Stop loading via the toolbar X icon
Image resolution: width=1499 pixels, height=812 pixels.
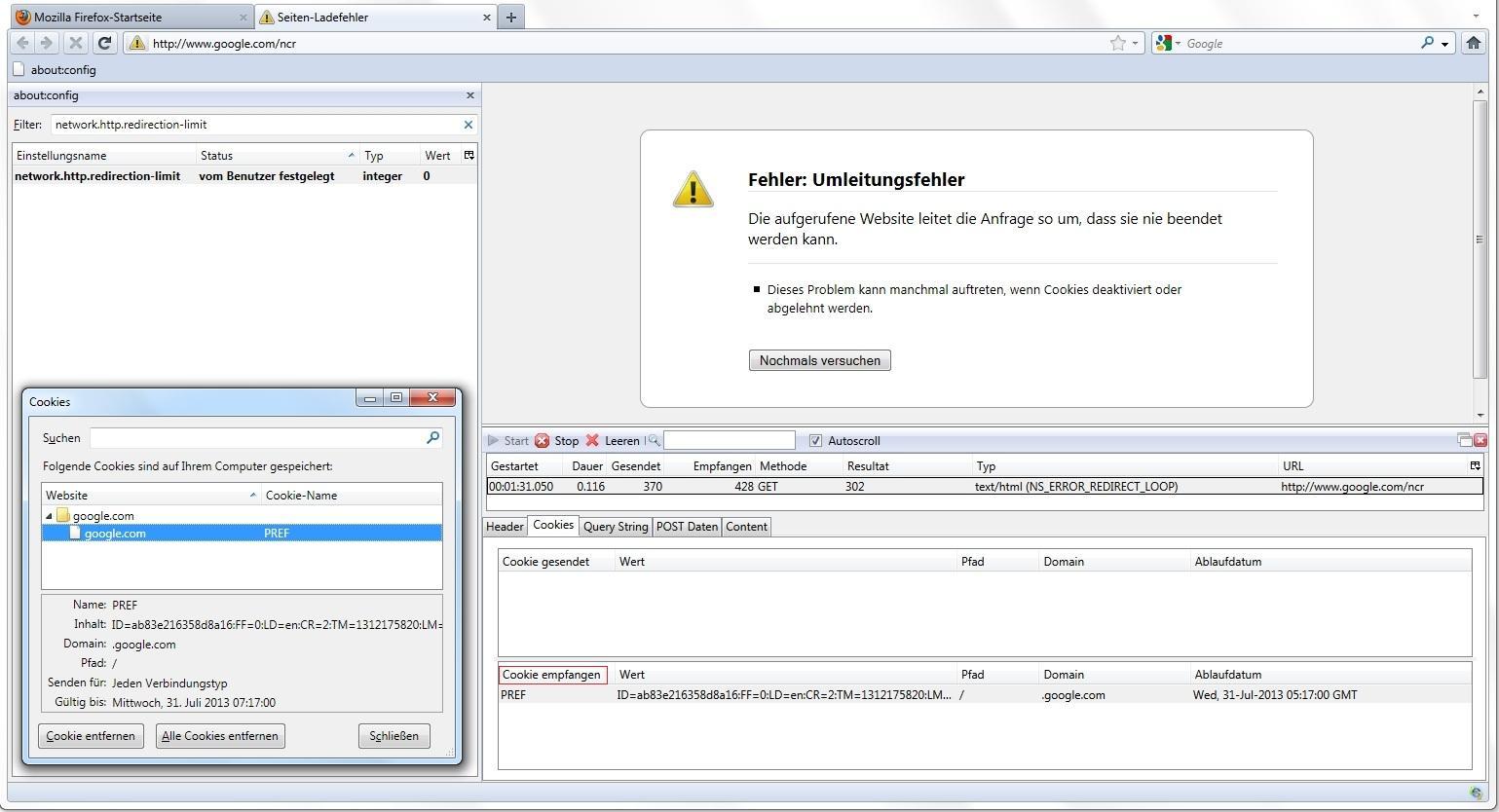tap(75, 43)
